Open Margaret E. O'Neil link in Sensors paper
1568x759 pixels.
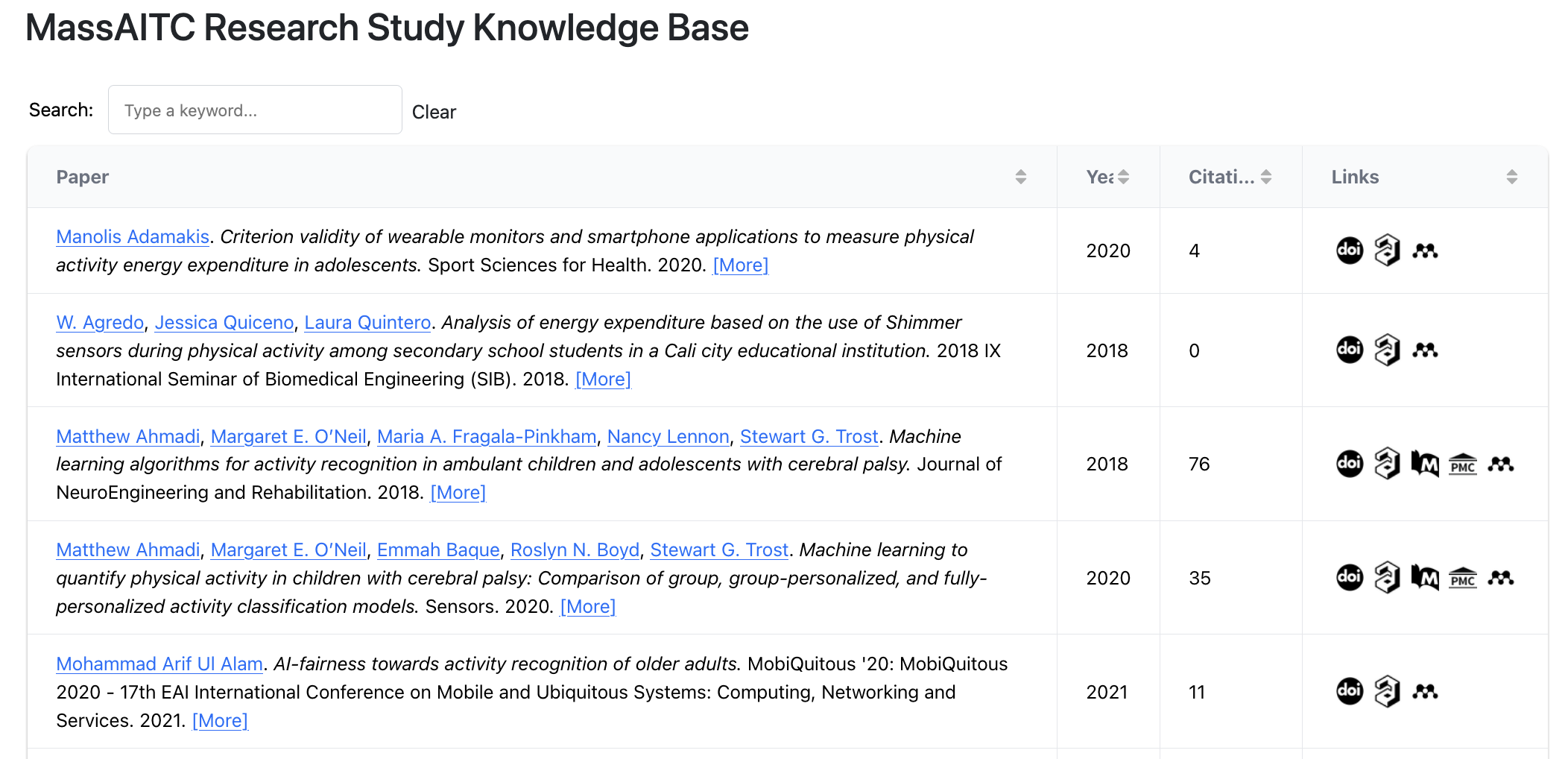pyautogui.click(x=288, y=549)
